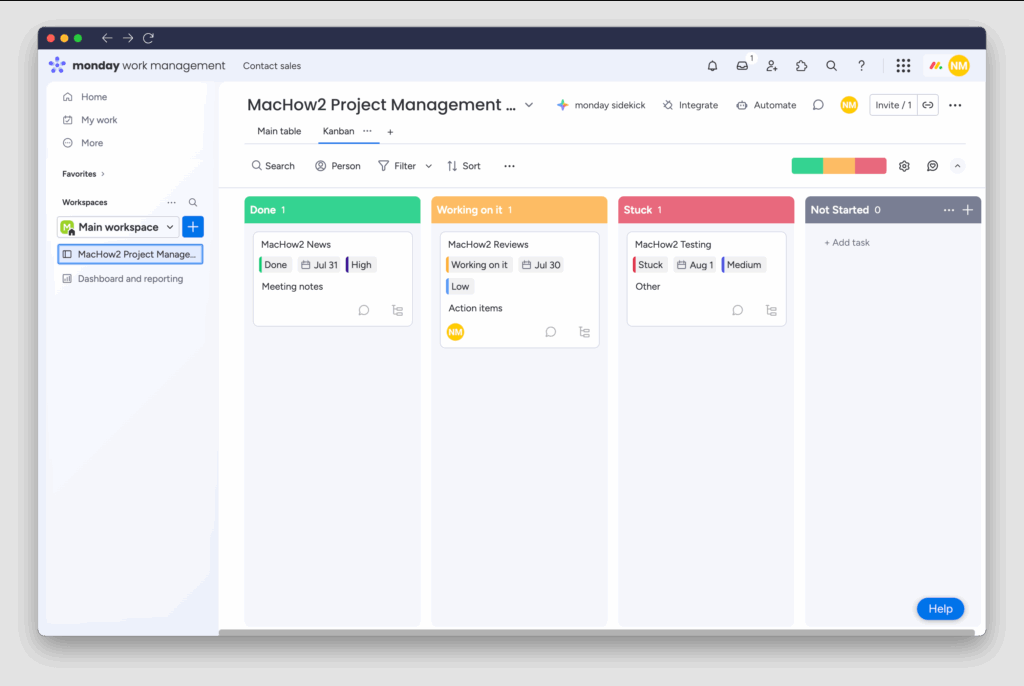This screenshot has height=686, width=1024.
Task: Click the workspaces search magnifier in sidebar
Action: [x=193, y=203]
